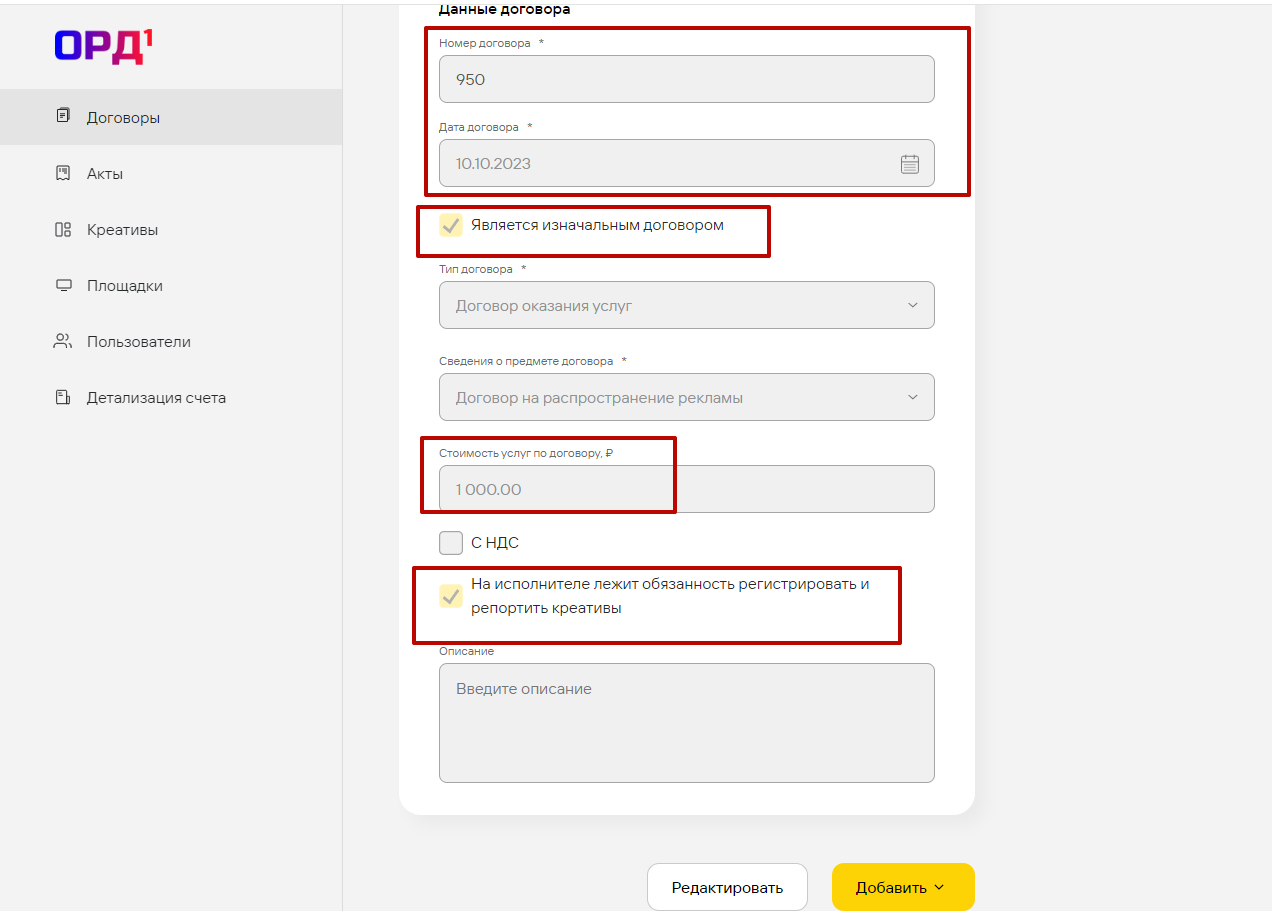
Task: Toggle the executor registers creatives checkbox
Action: (451, 596)
